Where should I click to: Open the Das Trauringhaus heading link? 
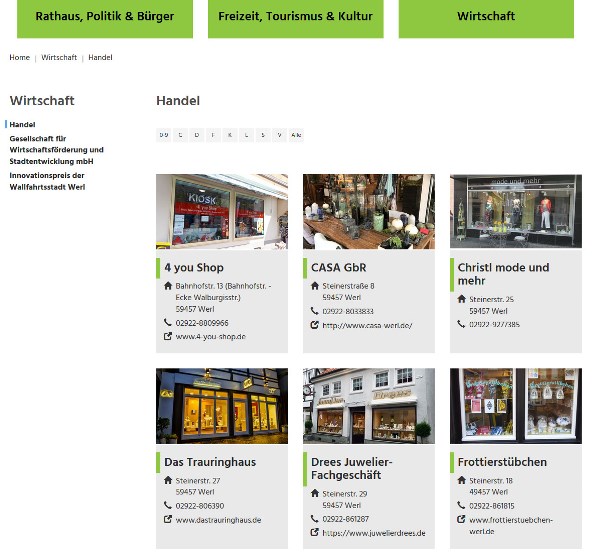(210, 462)
